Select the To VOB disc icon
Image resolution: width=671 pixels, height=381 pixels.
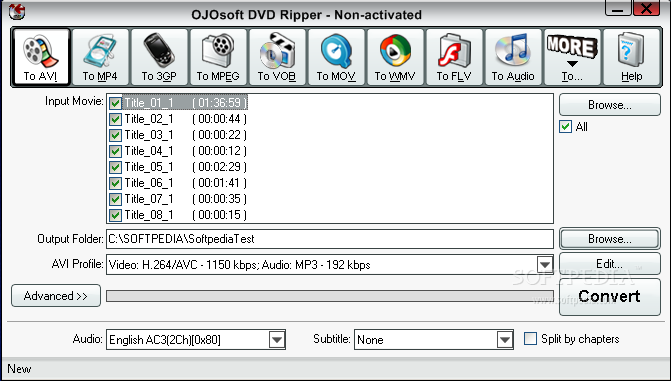pos(277,57)
